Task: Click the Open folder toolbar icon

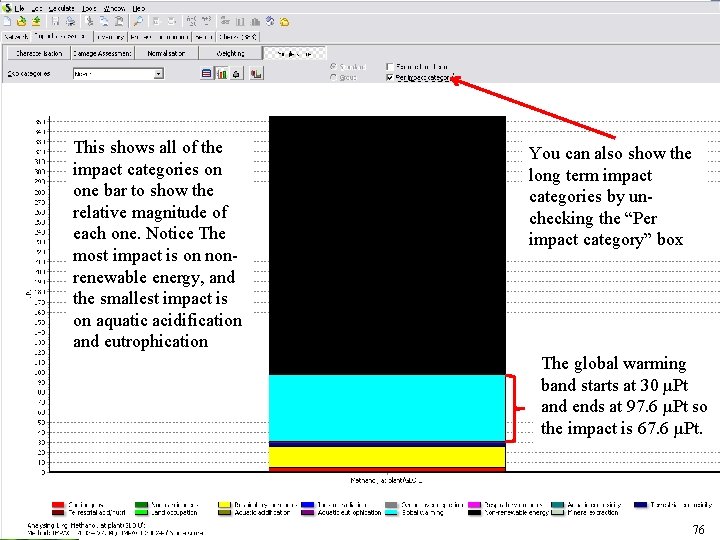Action: click(x=22, y=21)
